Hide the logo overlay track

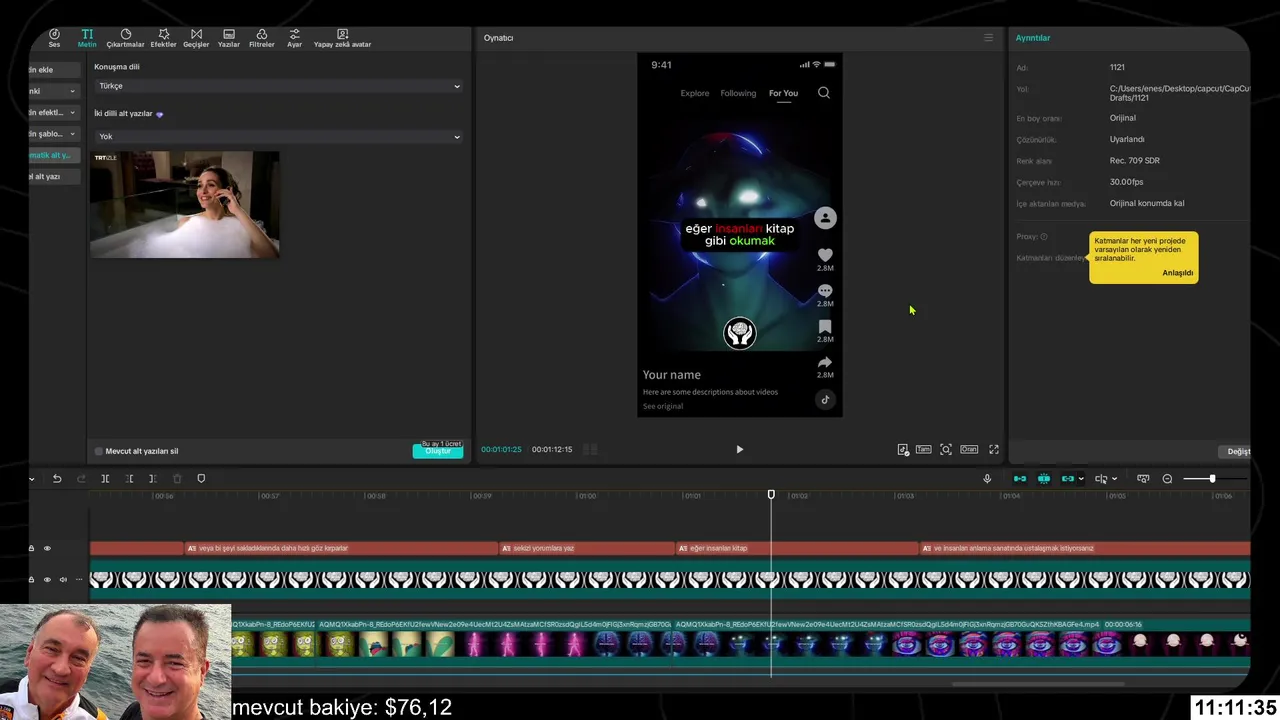click(46, 579)
